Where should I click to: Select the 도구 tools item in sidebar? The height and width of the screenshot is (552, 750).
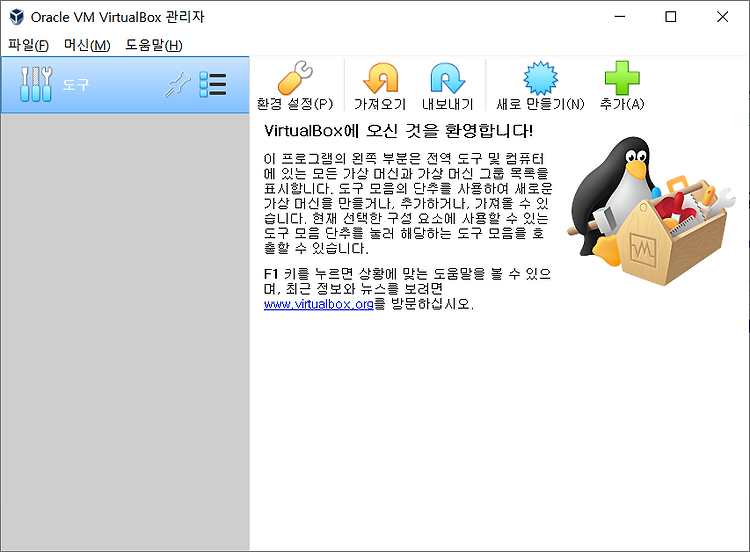[125, 85]
